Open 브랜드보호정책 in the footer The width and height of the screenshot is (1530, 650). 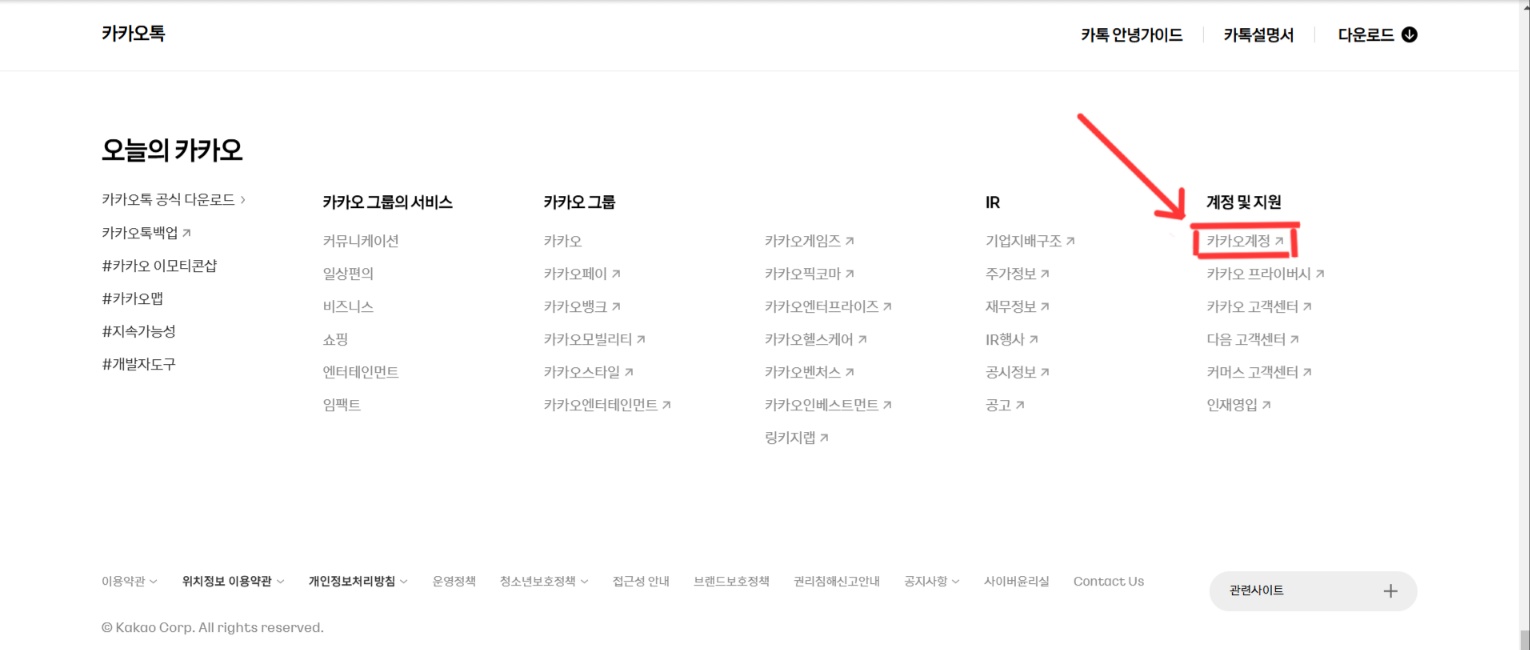click(x=732, y=581)
